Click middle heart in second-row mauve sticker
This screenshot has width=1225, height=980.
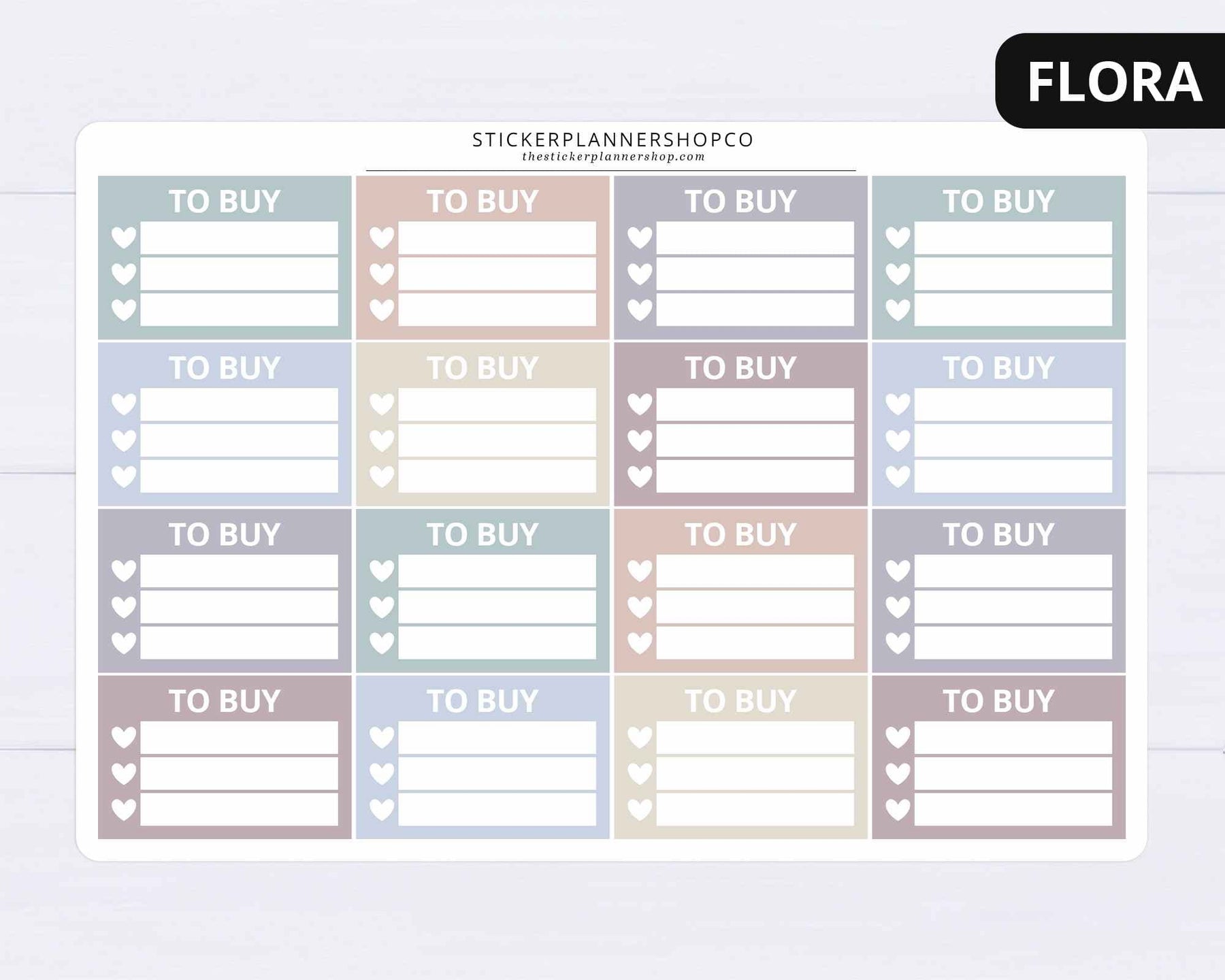[x=640, y=440]
